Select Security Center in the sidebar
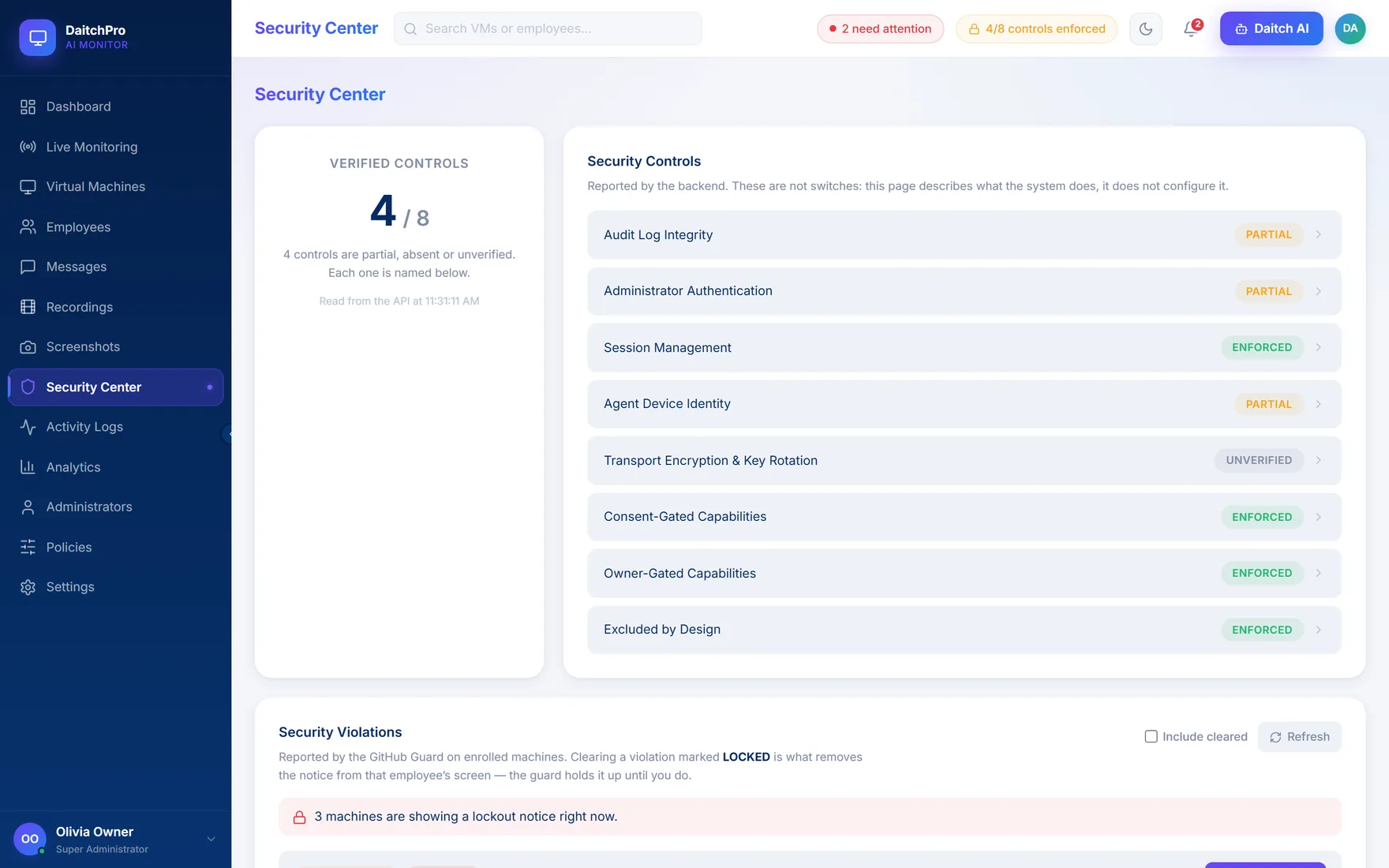 tap(115, 387)
